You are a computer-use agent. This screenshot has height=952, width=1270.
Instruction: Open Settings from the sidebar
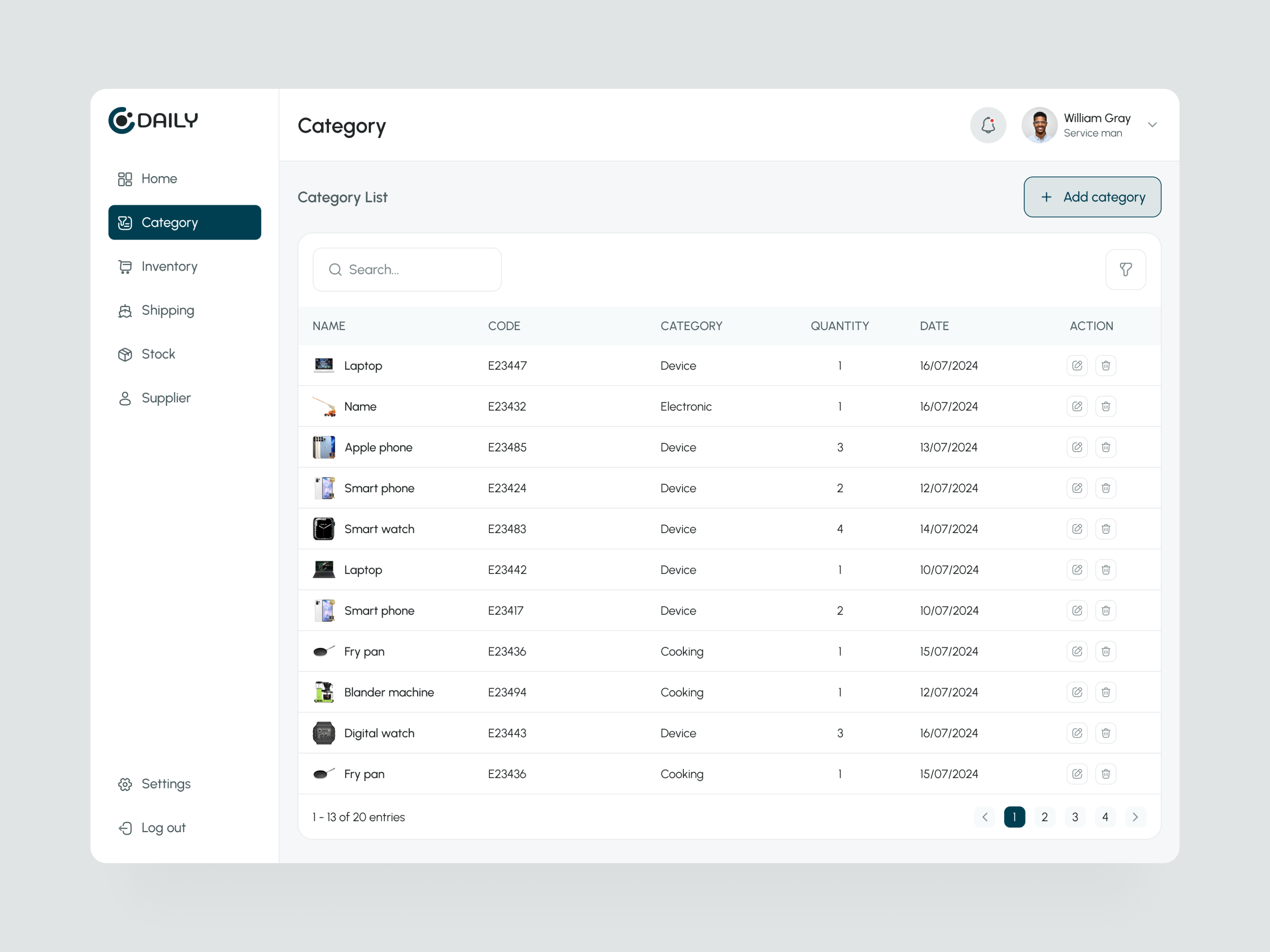tap(165, 784)
